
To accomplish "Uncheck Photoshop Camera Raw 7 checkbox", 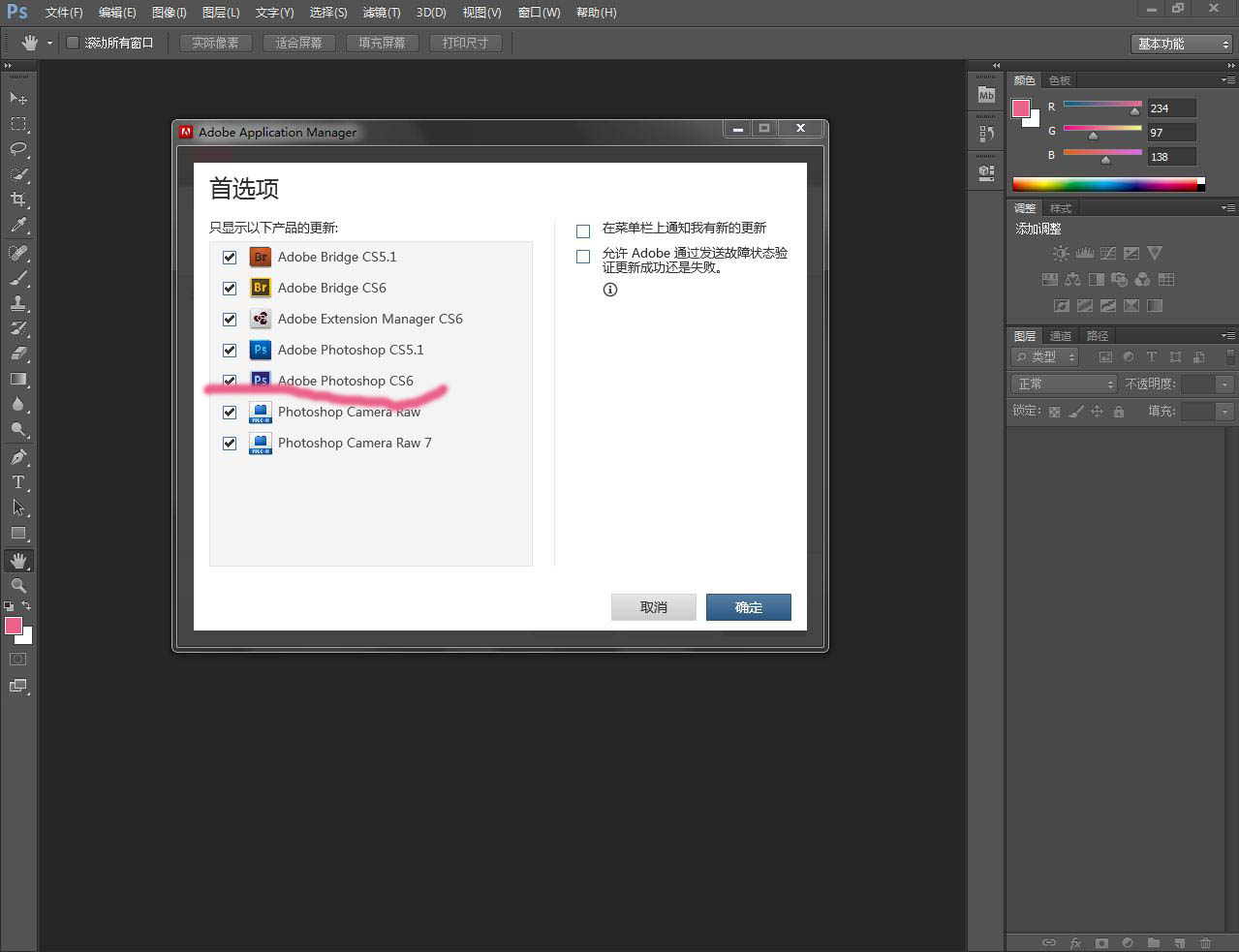I will [230, 444].
